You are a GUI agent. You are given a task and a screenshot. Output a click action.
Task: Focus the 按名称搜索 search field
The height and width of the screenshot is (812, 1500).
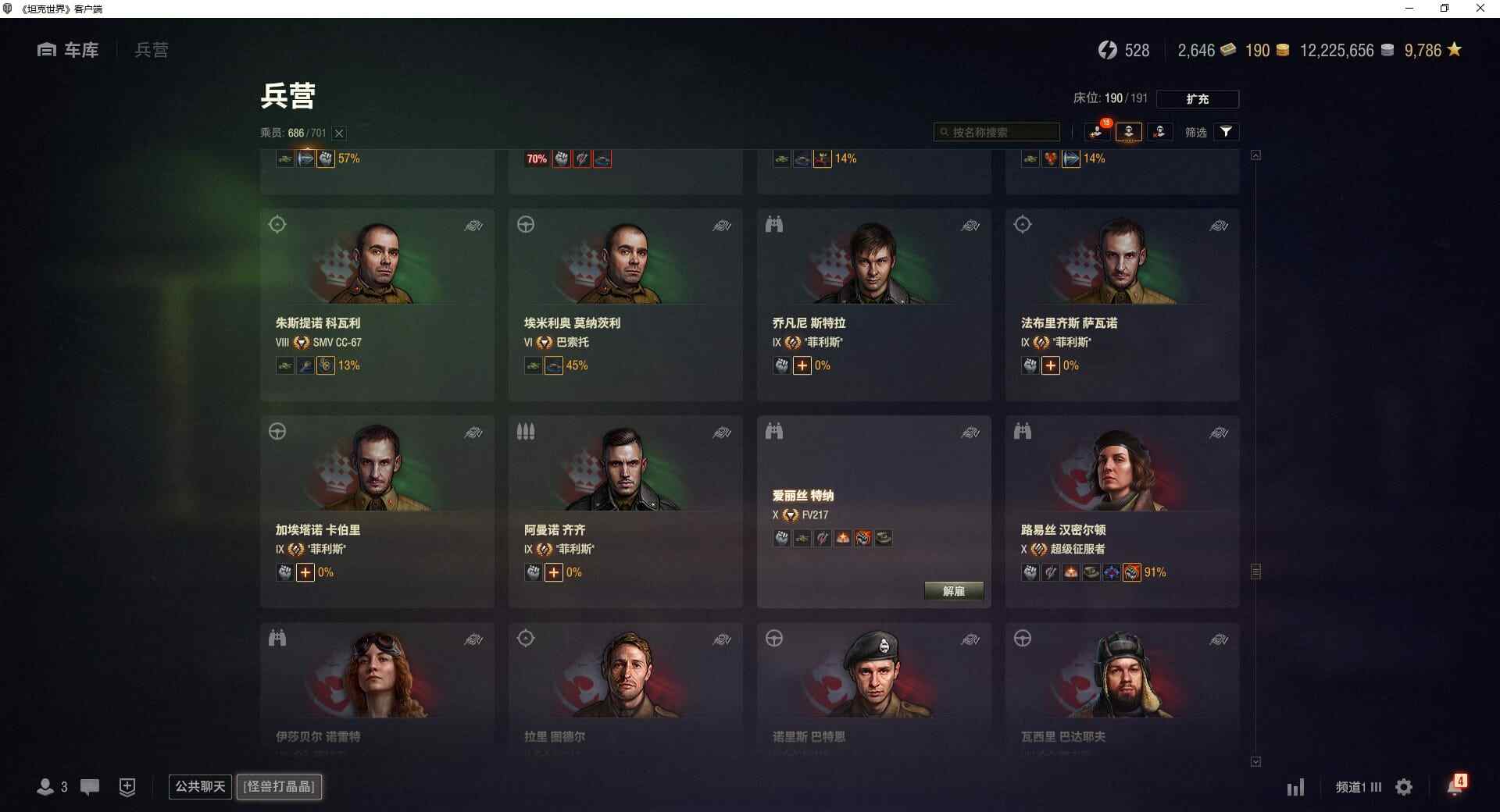996,132
